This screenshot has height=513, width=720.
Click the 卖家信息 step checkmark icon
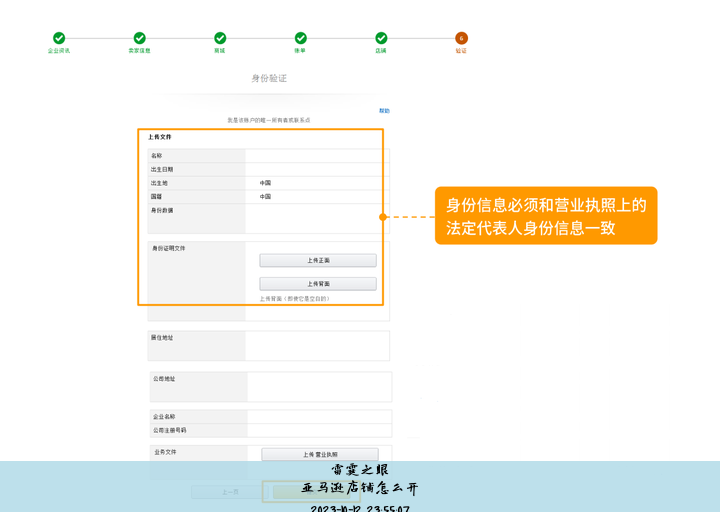click(x=140, y=38)
